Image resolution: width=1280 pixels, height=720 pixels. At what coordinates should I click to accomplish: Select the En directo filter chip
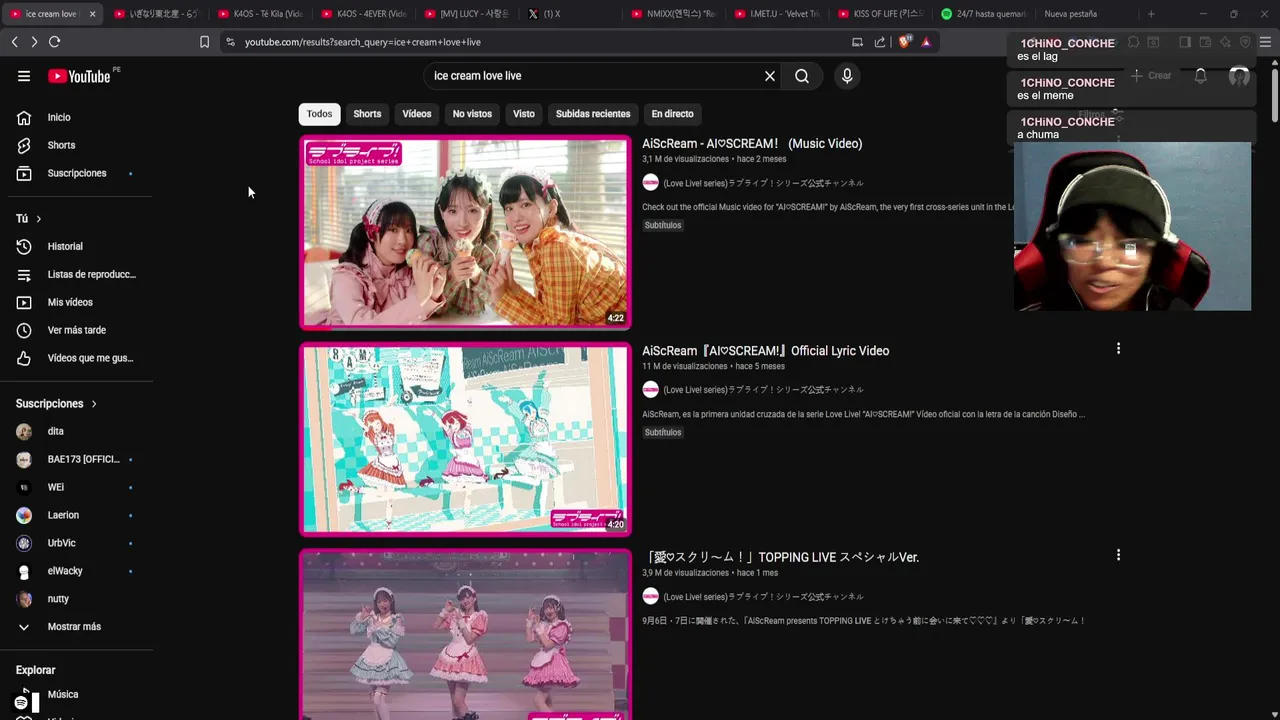coord(672,114)
